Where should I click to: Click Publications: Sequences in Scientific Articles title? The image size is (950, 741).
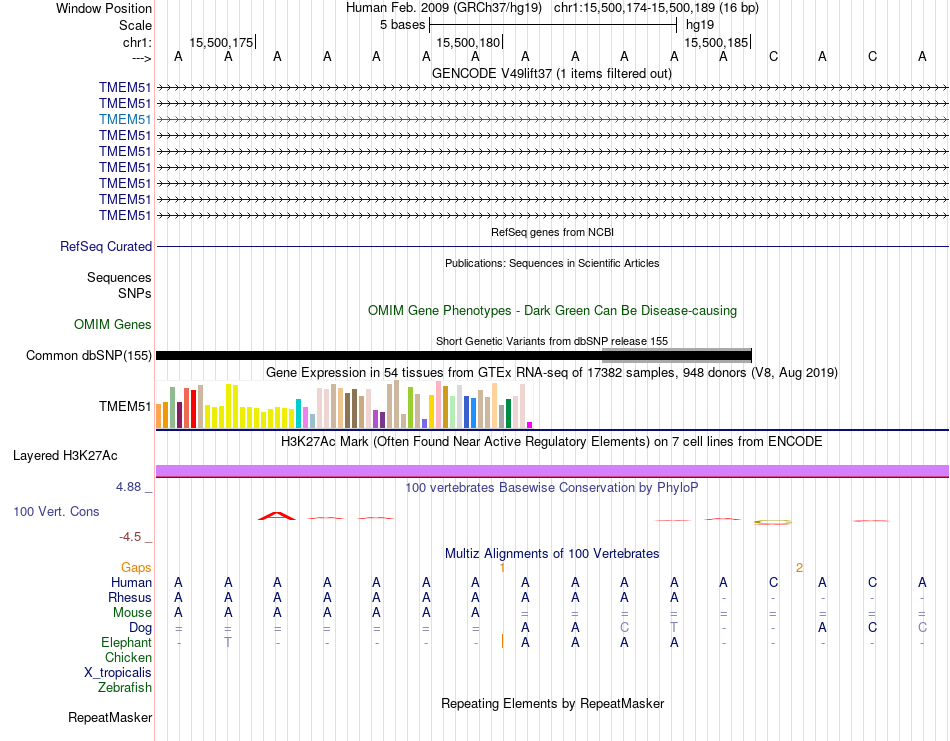tap(552, 263)
